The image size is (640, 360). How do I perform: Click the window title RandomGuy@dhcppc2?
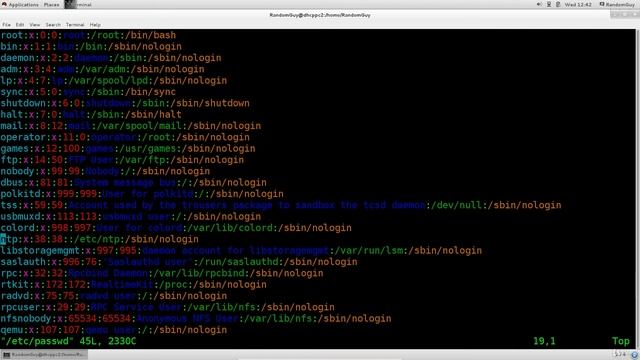click(x=320, y=15)
